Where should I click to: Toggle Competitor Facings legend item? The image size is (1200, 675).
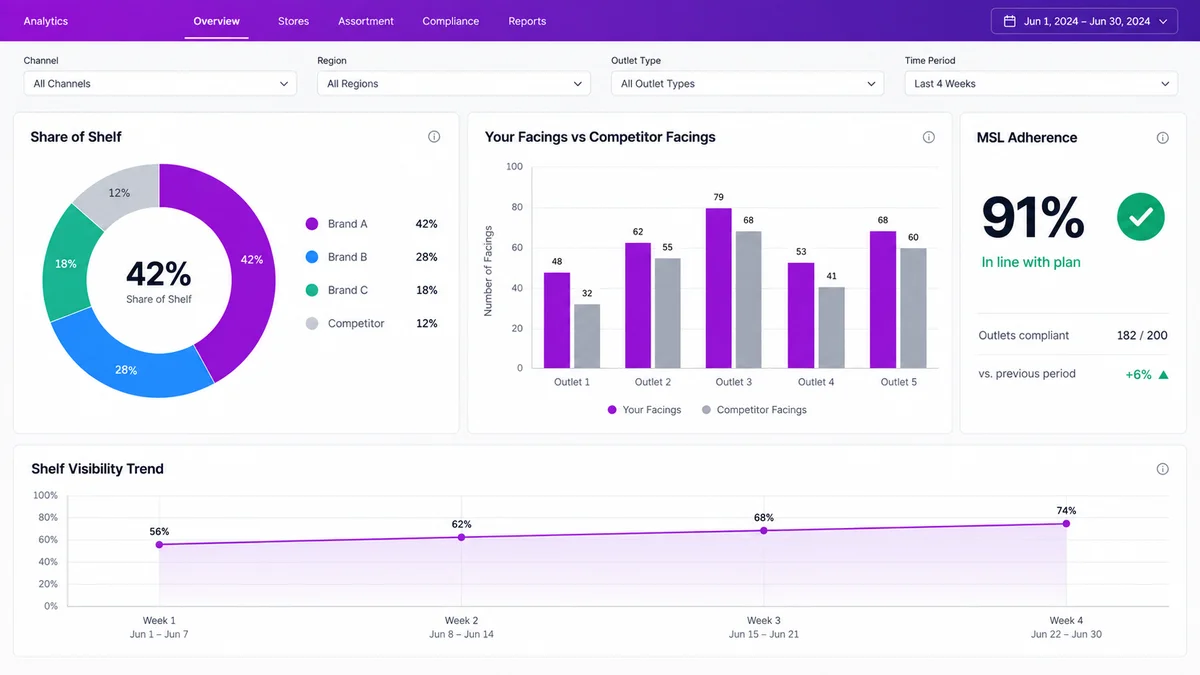754,410
